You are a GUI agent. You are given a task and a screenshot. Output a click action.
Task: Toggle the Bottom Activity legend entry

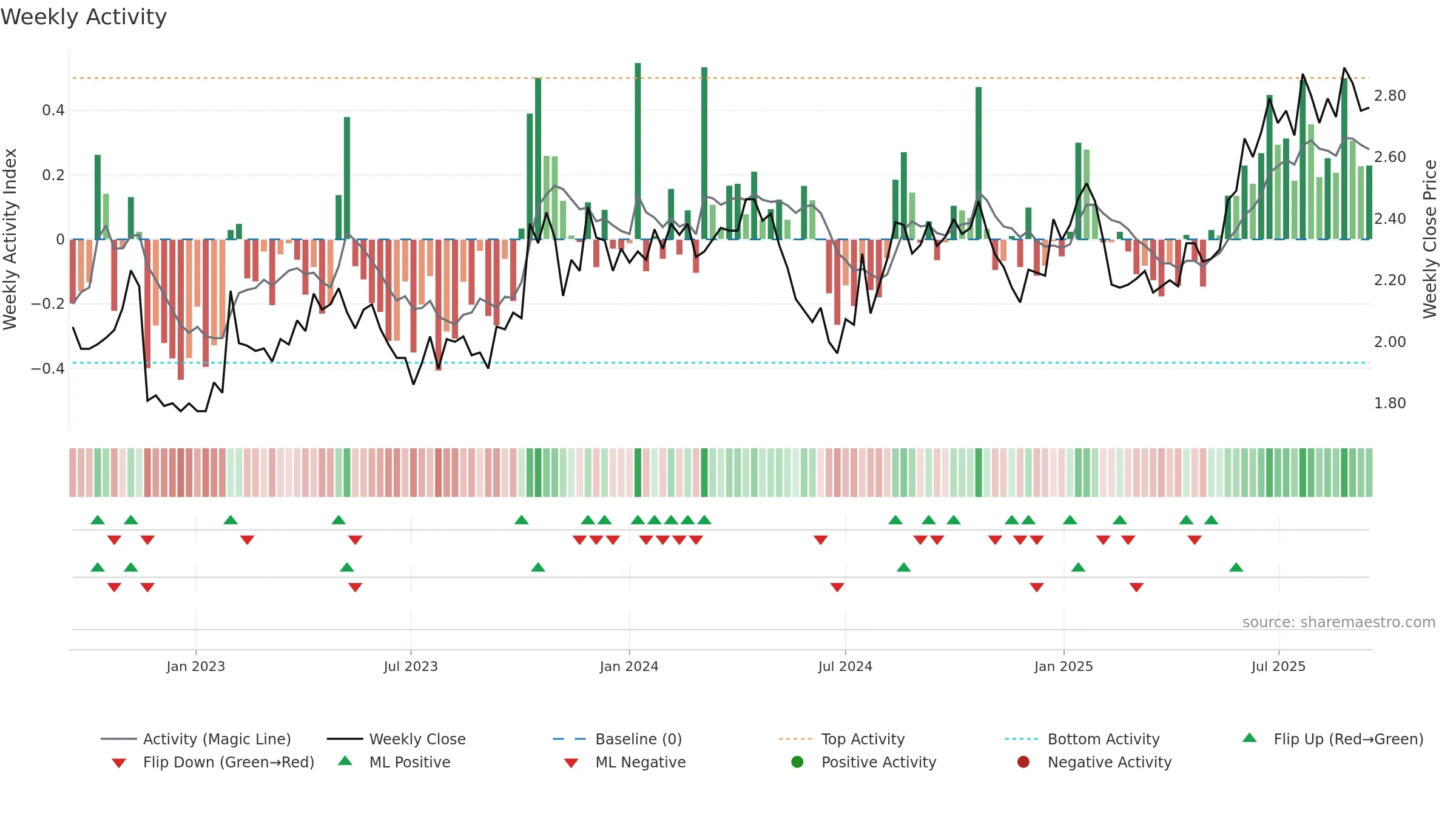tap(1082, 739)
